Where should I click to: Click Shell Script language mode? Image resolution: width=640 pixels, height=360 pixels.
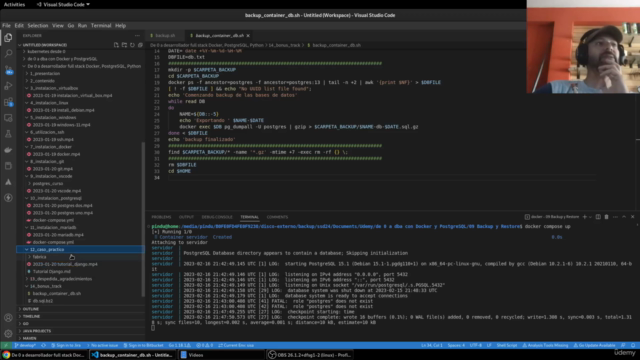507,345
